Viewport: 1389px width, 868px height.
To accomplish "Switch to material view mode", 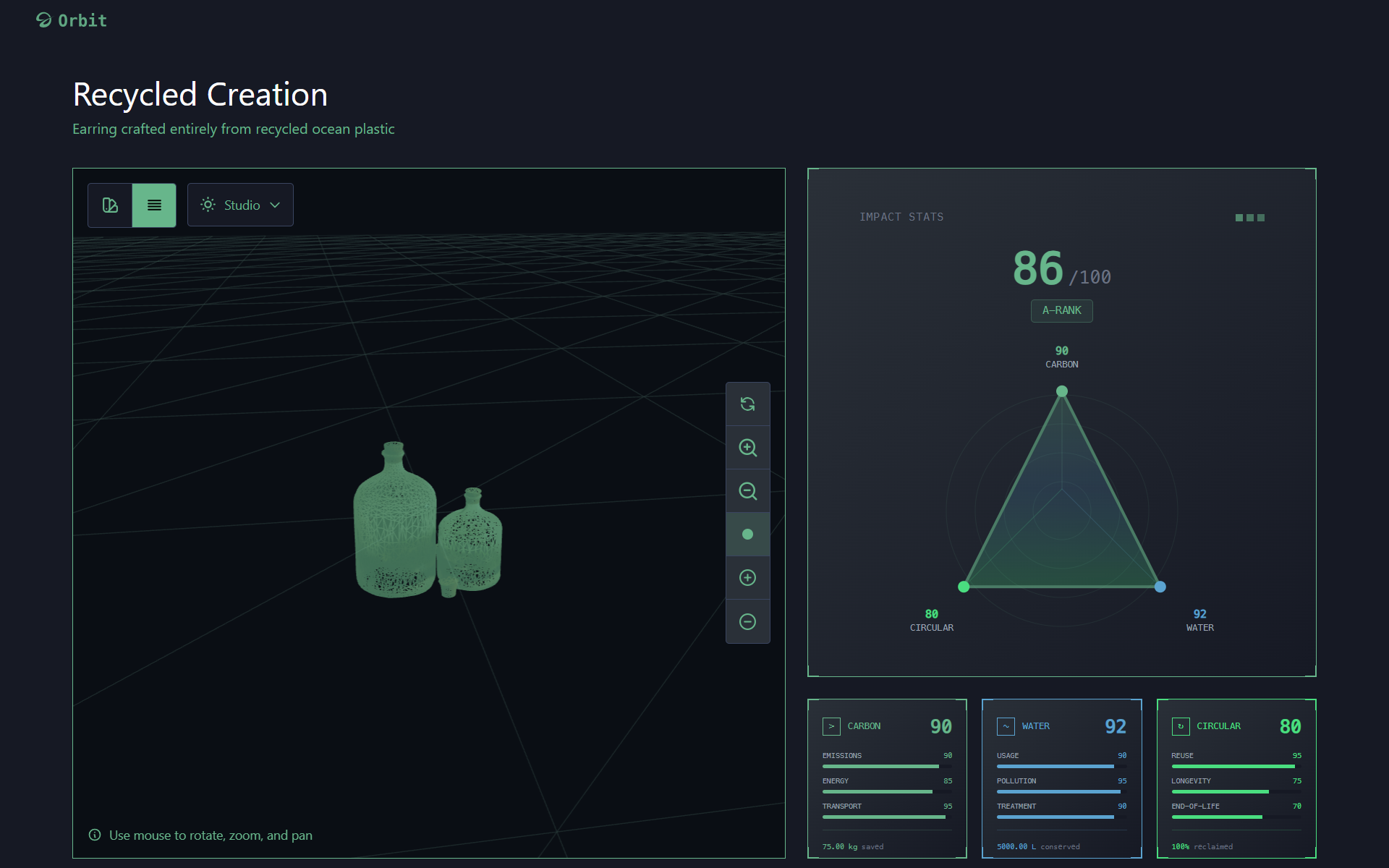I will pyautogui.click(x=110, y=205).
